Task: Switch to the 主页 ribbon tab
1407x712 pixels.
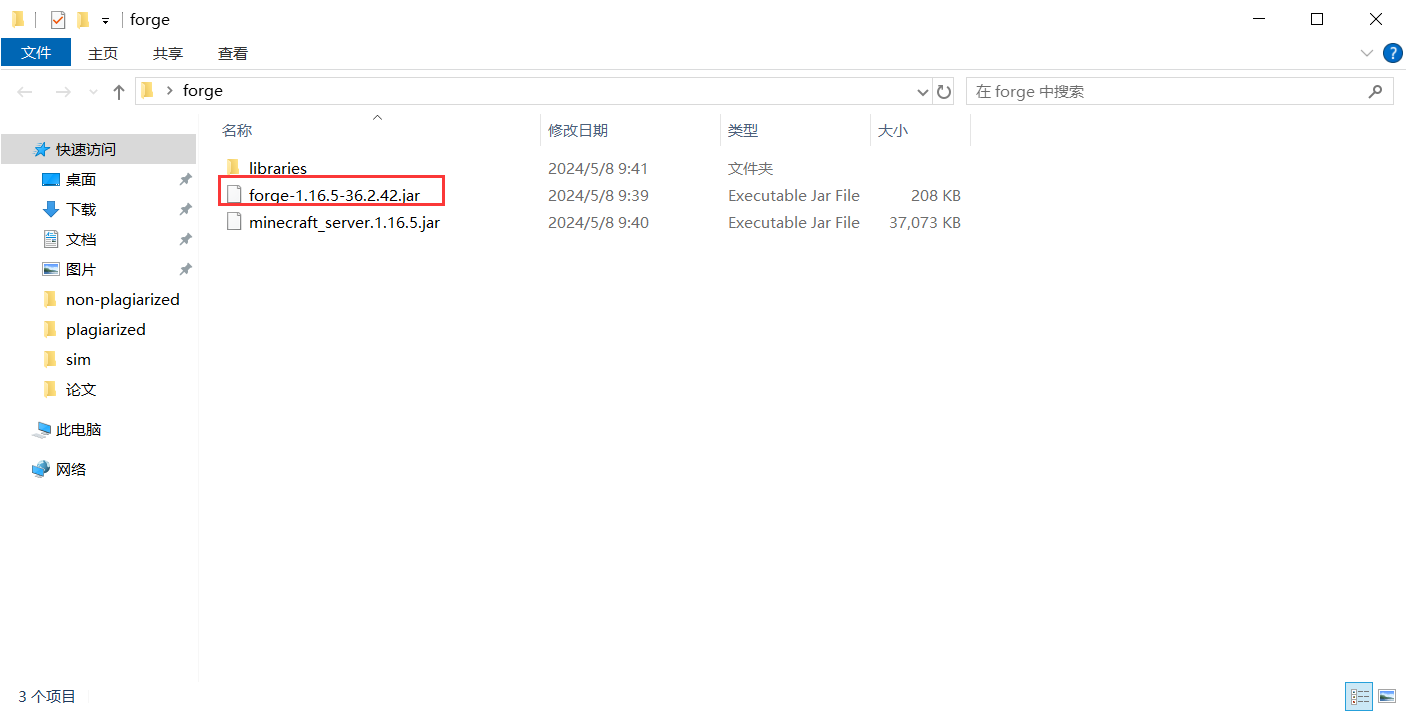Action: [x=103, y=53]
